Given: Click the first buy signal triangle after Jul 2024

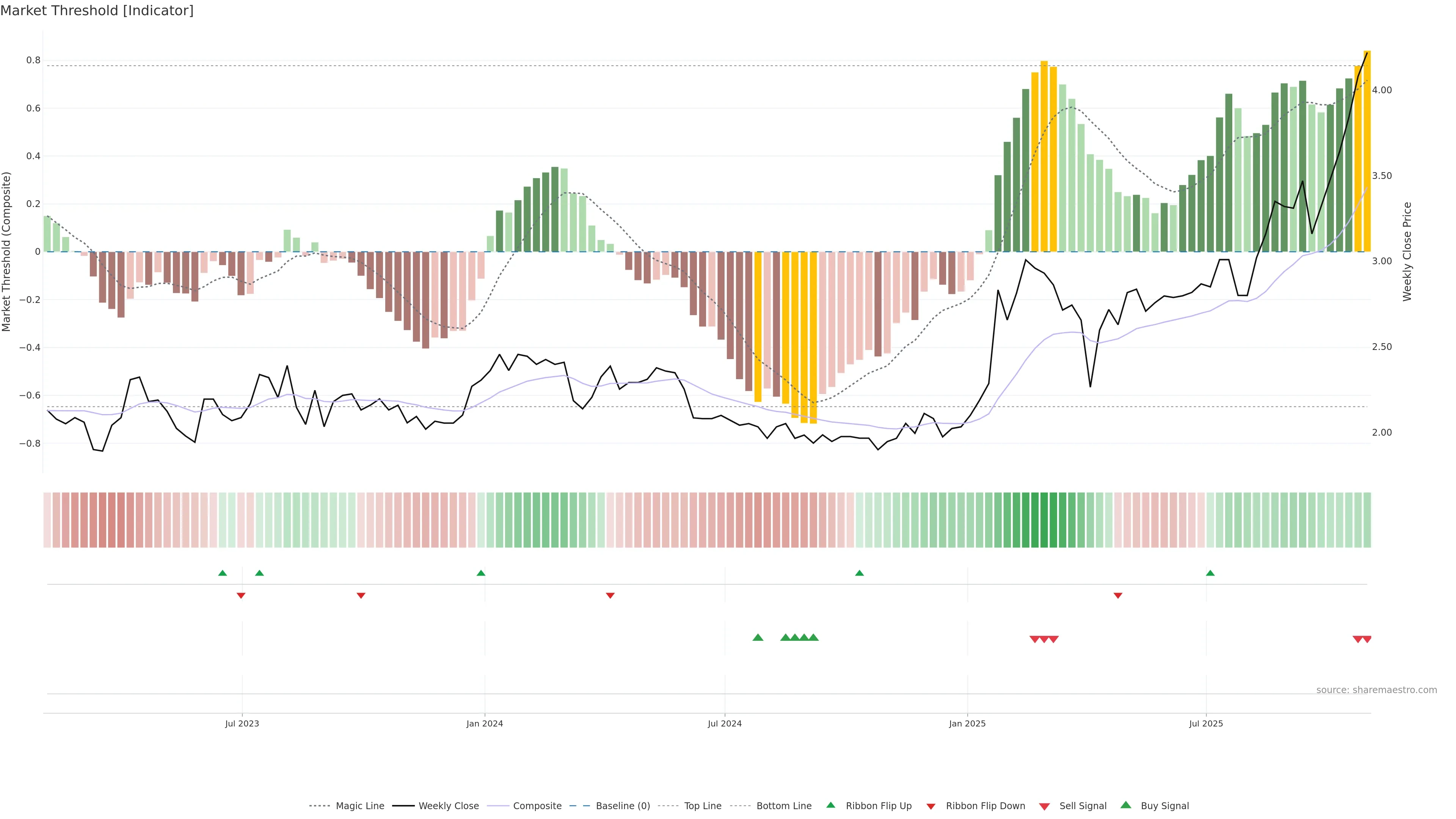Looking at the screenshot, I should point(758,637).
